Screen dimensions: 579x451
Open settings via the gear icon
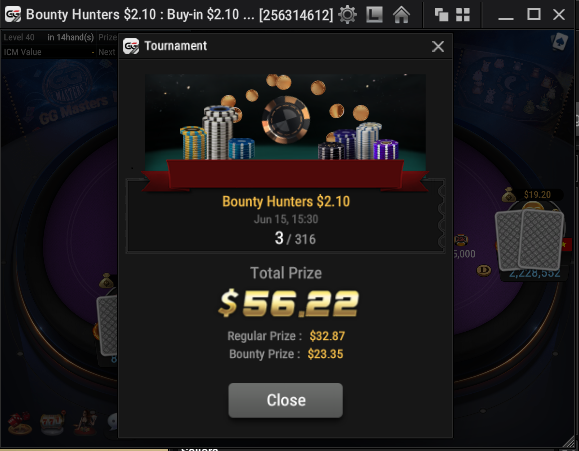pos(347,15)
